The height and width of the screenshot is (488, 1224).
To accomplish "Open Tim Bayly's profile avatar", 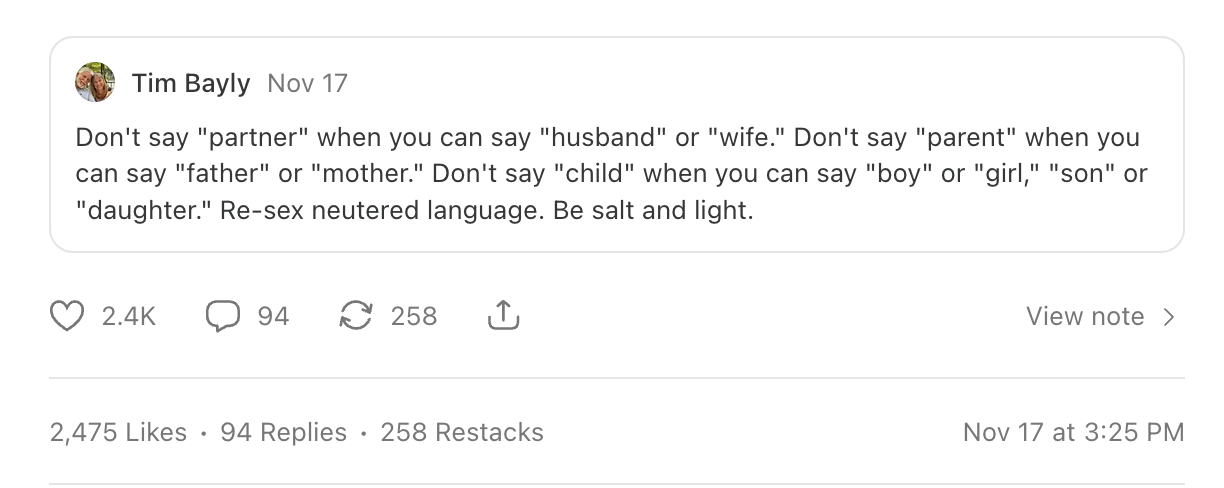I will 95,83.
